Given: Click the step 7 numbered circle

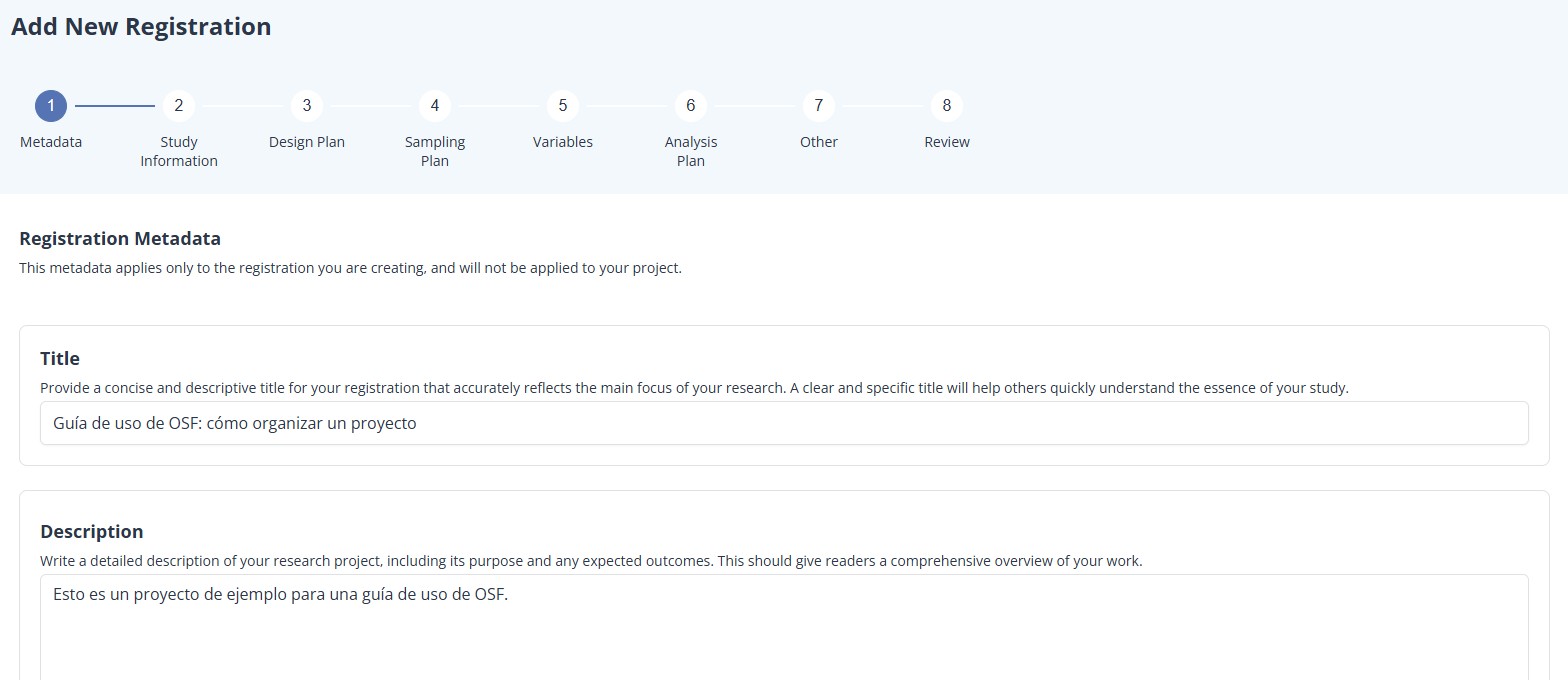Looking at the screenshot, I should 819,106.
